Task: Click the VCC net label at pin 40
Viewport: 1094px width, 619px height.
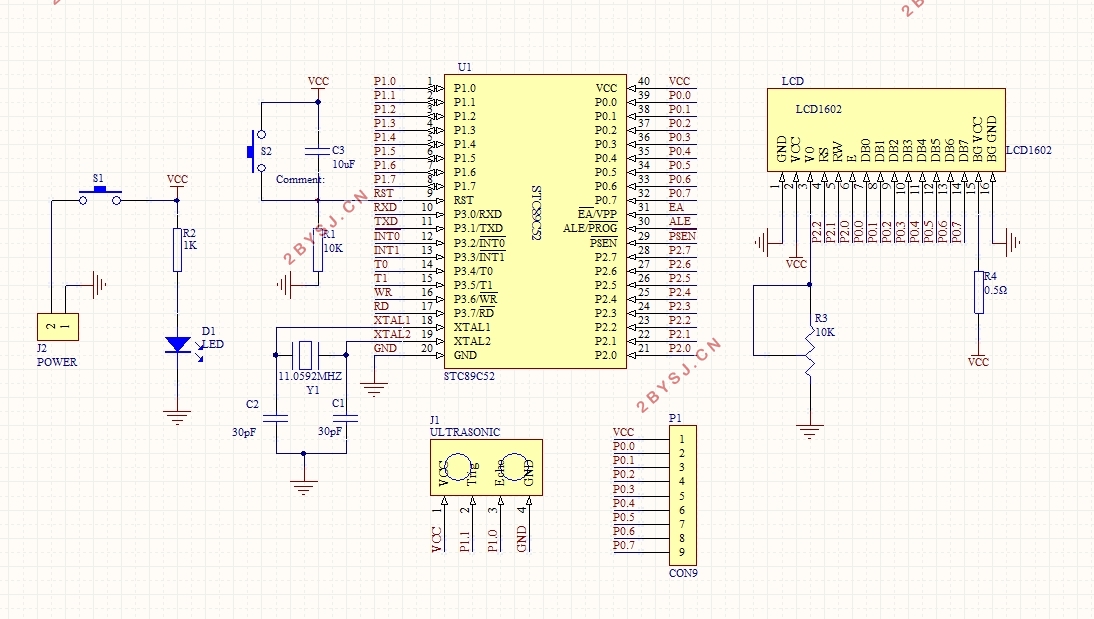Action: pos(679,82)
